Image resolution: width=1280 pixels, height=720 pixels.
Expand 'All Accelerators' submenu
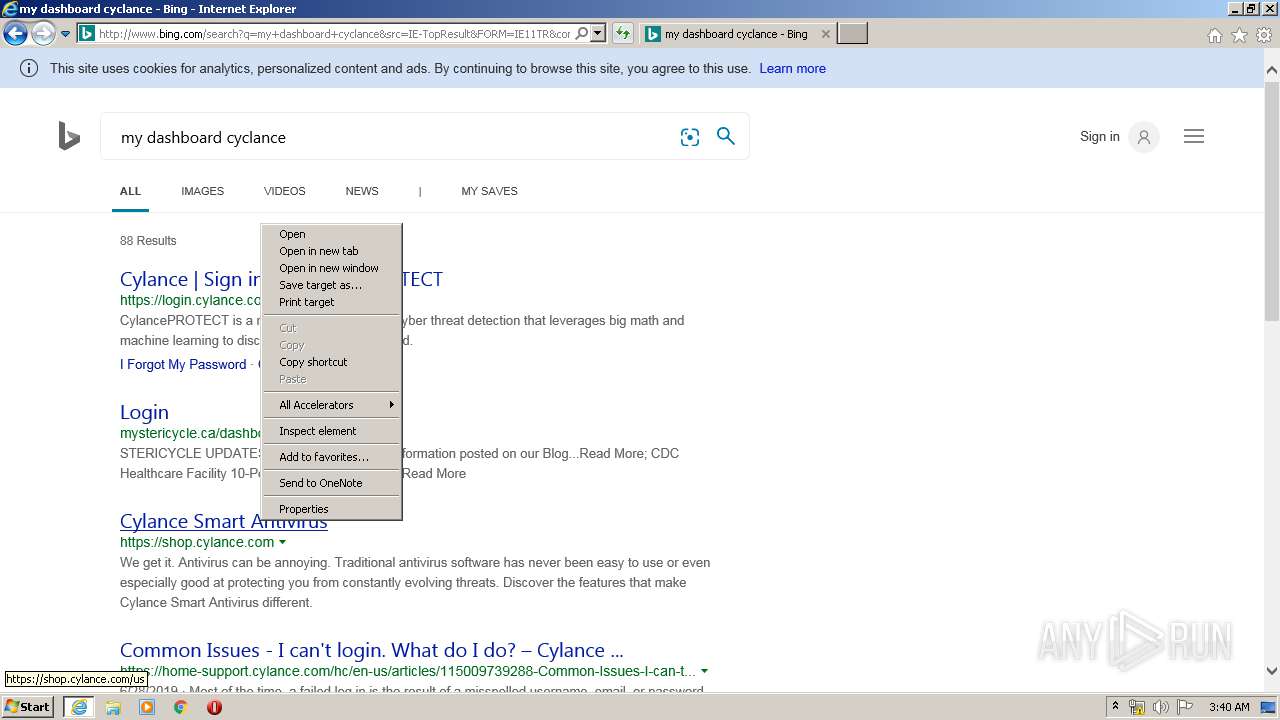pos(331,405)
